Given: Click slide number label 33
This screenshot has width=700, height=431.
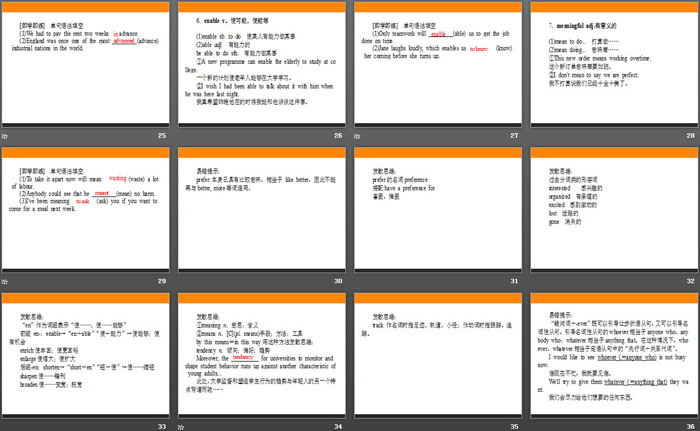Looking at the screenshot, I should coord(162,427).
